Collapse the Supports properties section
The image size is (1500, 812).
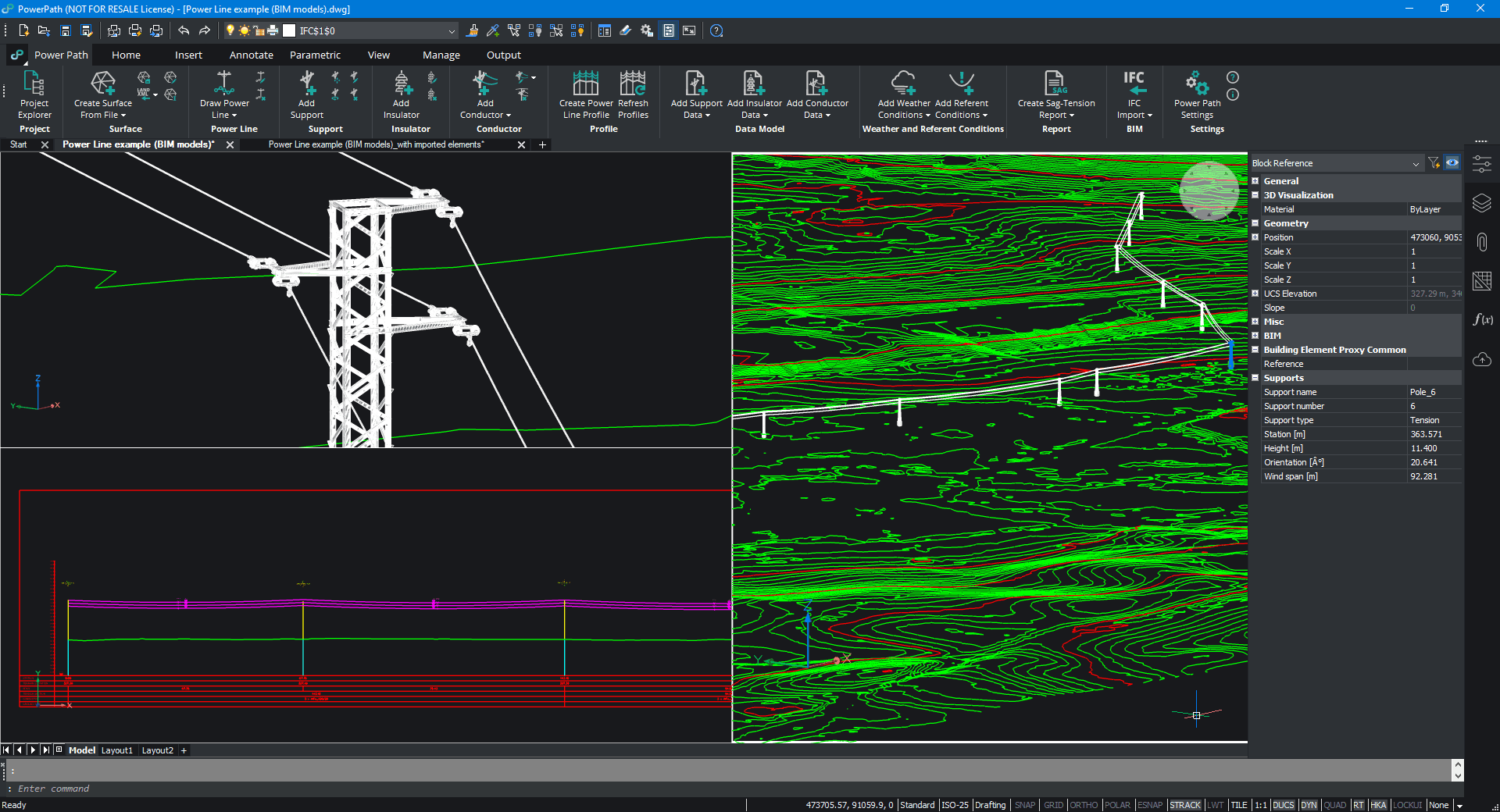(x=1255, y=378)
